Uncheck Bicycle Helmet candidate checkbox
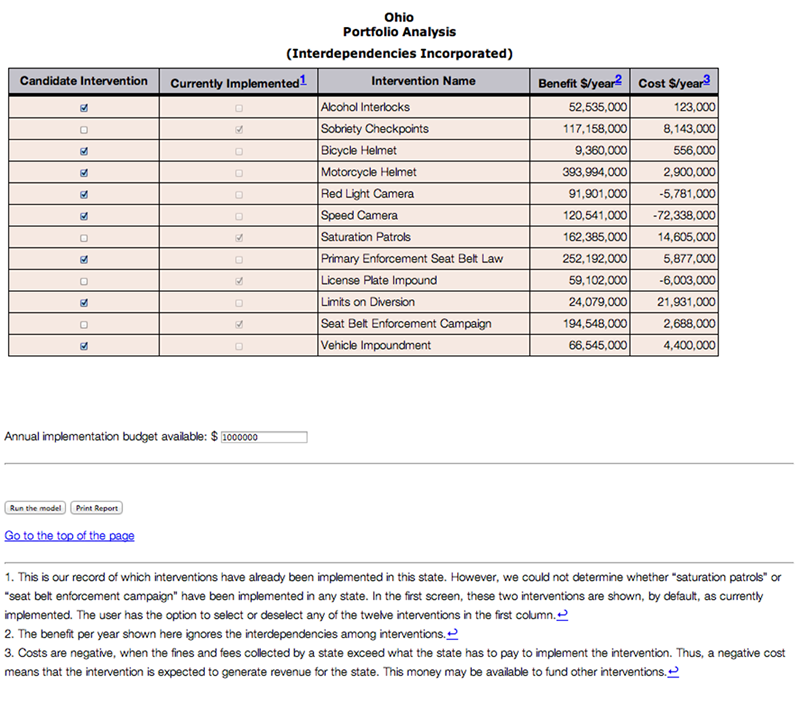 (x=84, y=151)
